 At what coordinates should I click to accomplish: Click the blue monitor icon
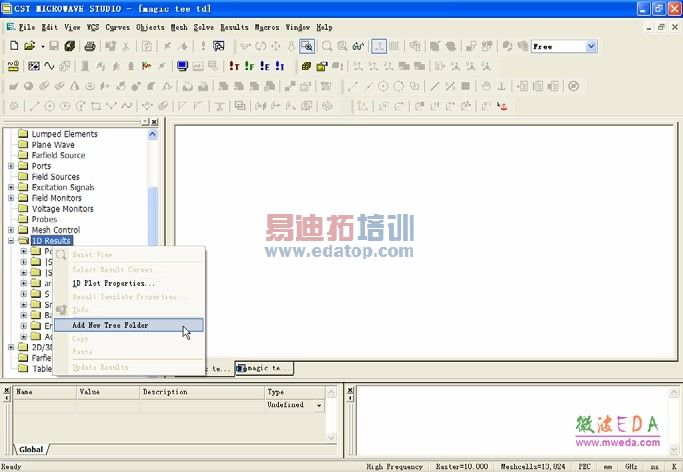coord(182,66)
